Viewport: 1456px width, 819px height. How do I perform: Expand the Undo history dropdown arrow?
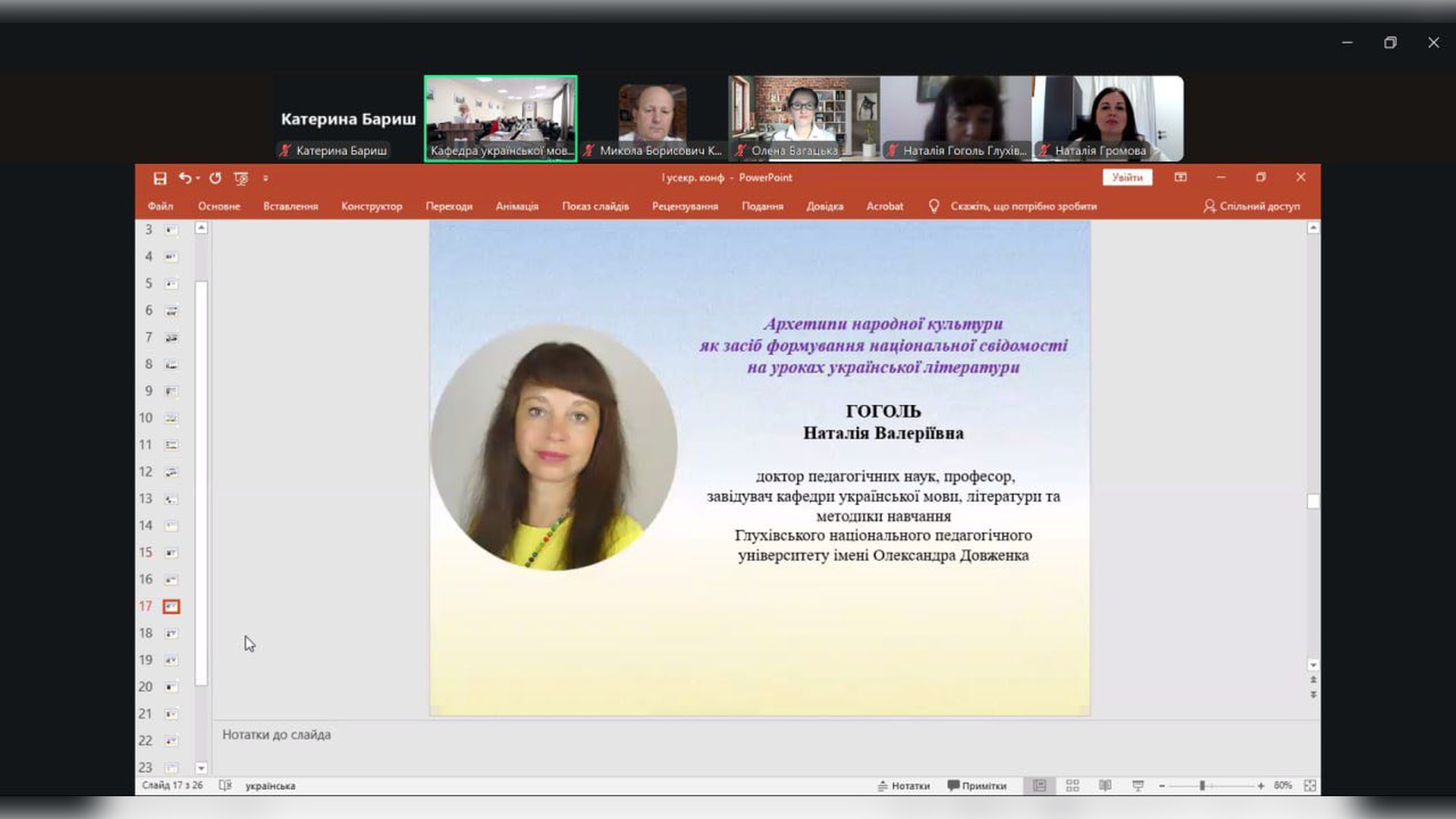pos(198,178)
